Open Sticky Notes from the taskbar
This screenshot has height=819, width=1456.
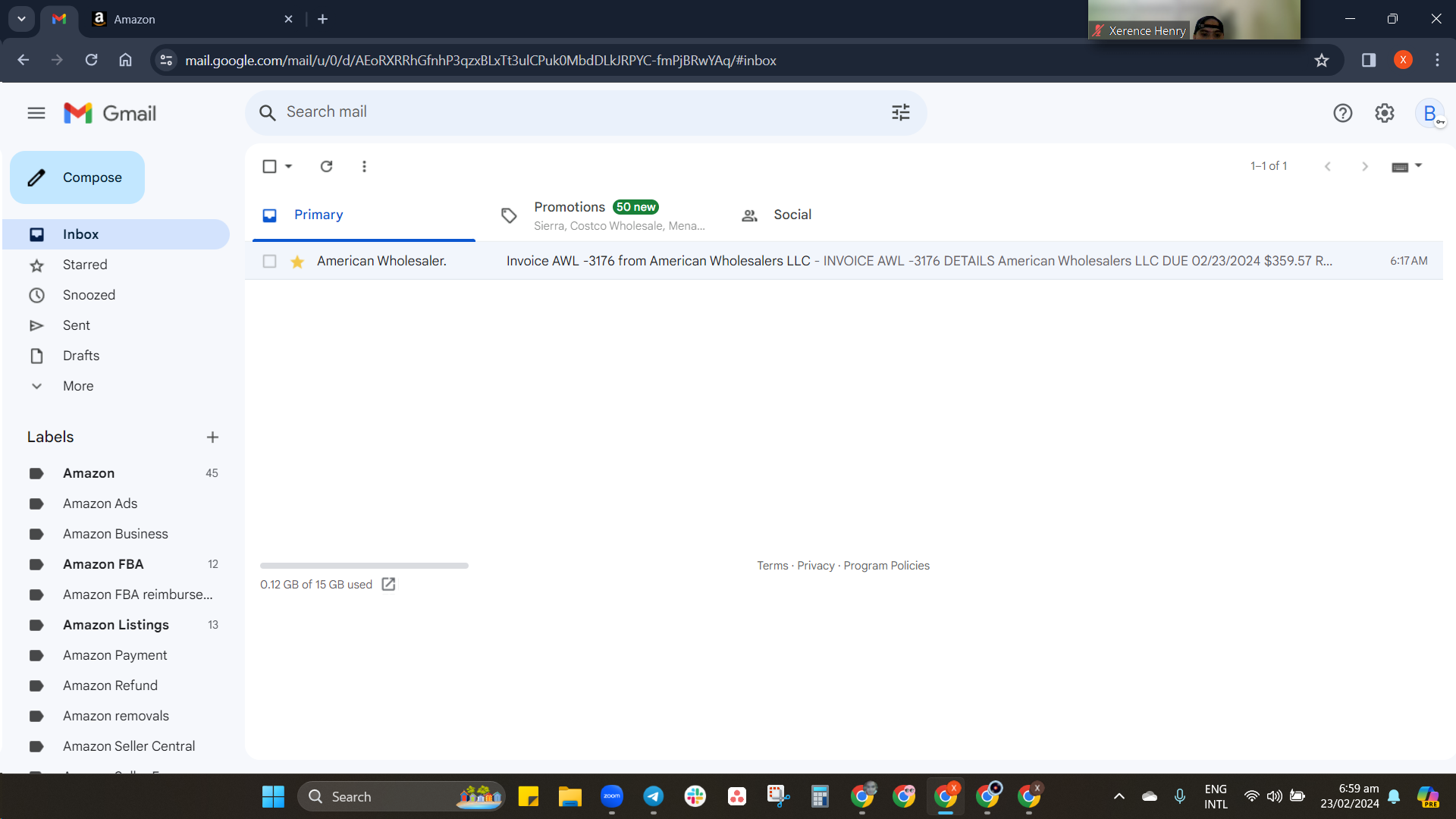(528, 796)
